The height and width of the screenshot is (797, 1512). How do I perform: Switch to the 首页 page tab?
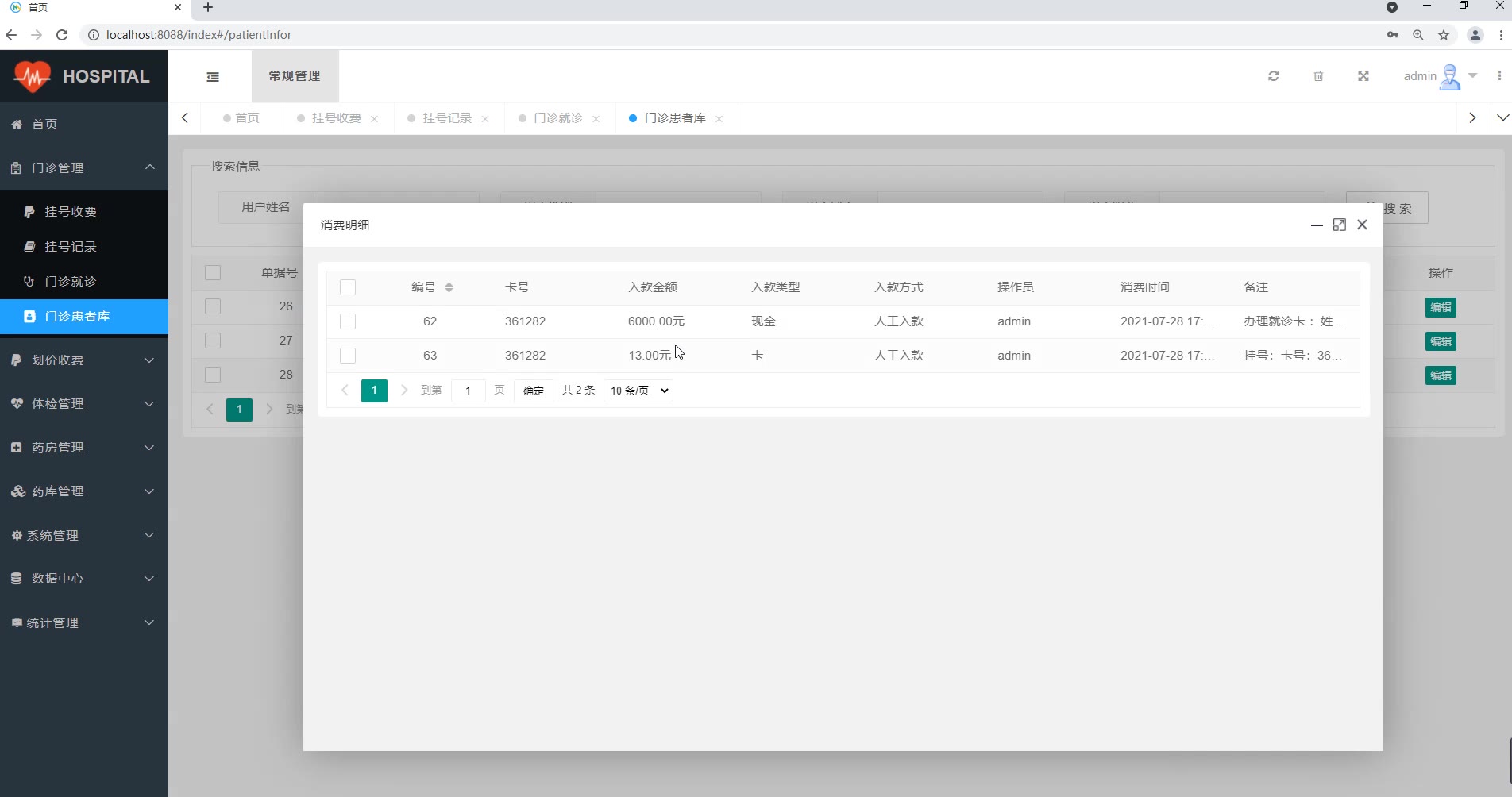click(x=241, y=118)
